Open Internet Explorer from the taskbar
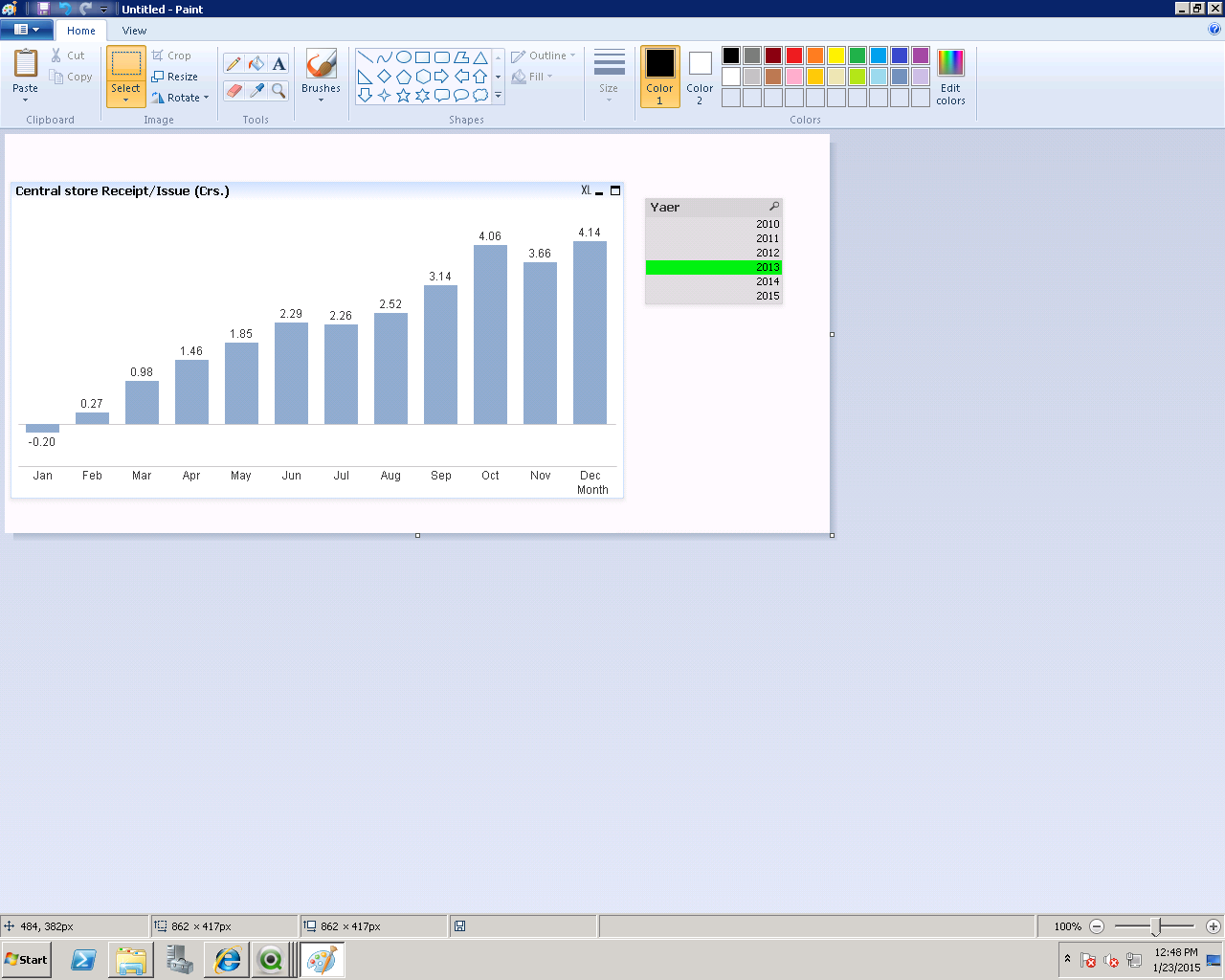The image size is (1225, 980). [227, 960]
